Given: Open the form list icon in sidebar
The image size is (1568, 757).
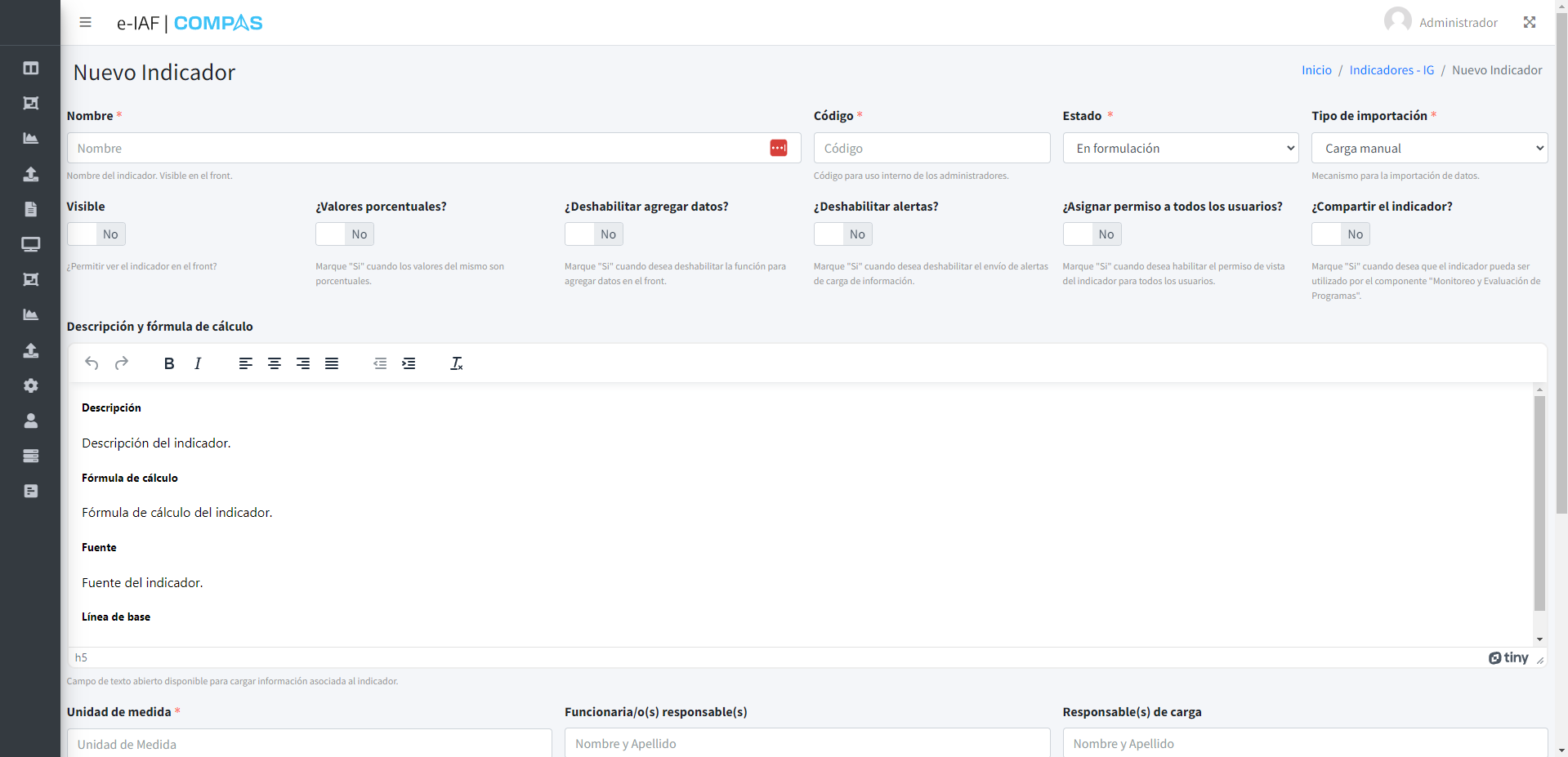Looking at the screenshot, I should [x=30, y=491].
